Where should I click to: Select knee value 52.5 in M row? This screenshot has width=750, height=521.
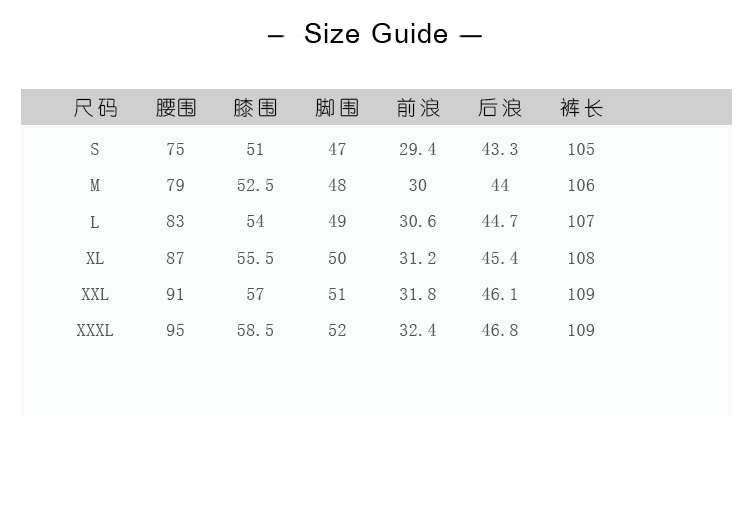click(x=255, y=185)
